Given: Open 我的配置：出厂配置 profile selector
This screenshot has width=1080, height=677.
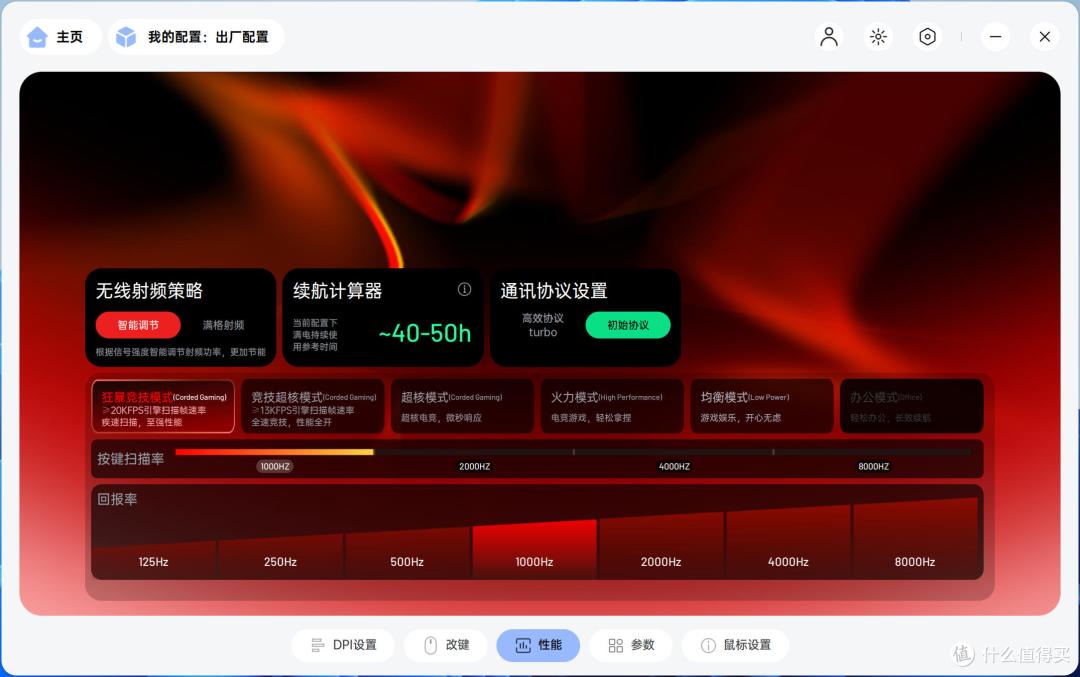Looking at the screenshot, I should coord(196,37).
